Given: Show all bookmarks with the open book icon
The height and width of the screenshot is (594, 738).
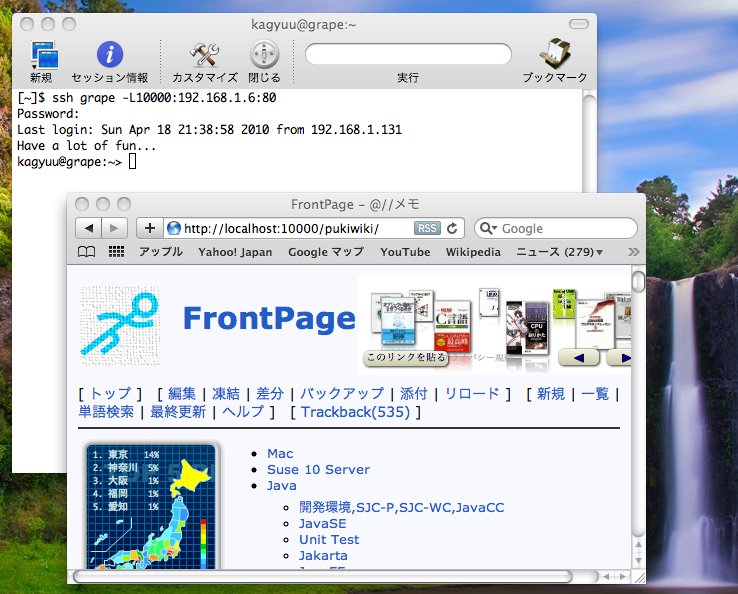Looking at the screenshot, I should point(87,253).
